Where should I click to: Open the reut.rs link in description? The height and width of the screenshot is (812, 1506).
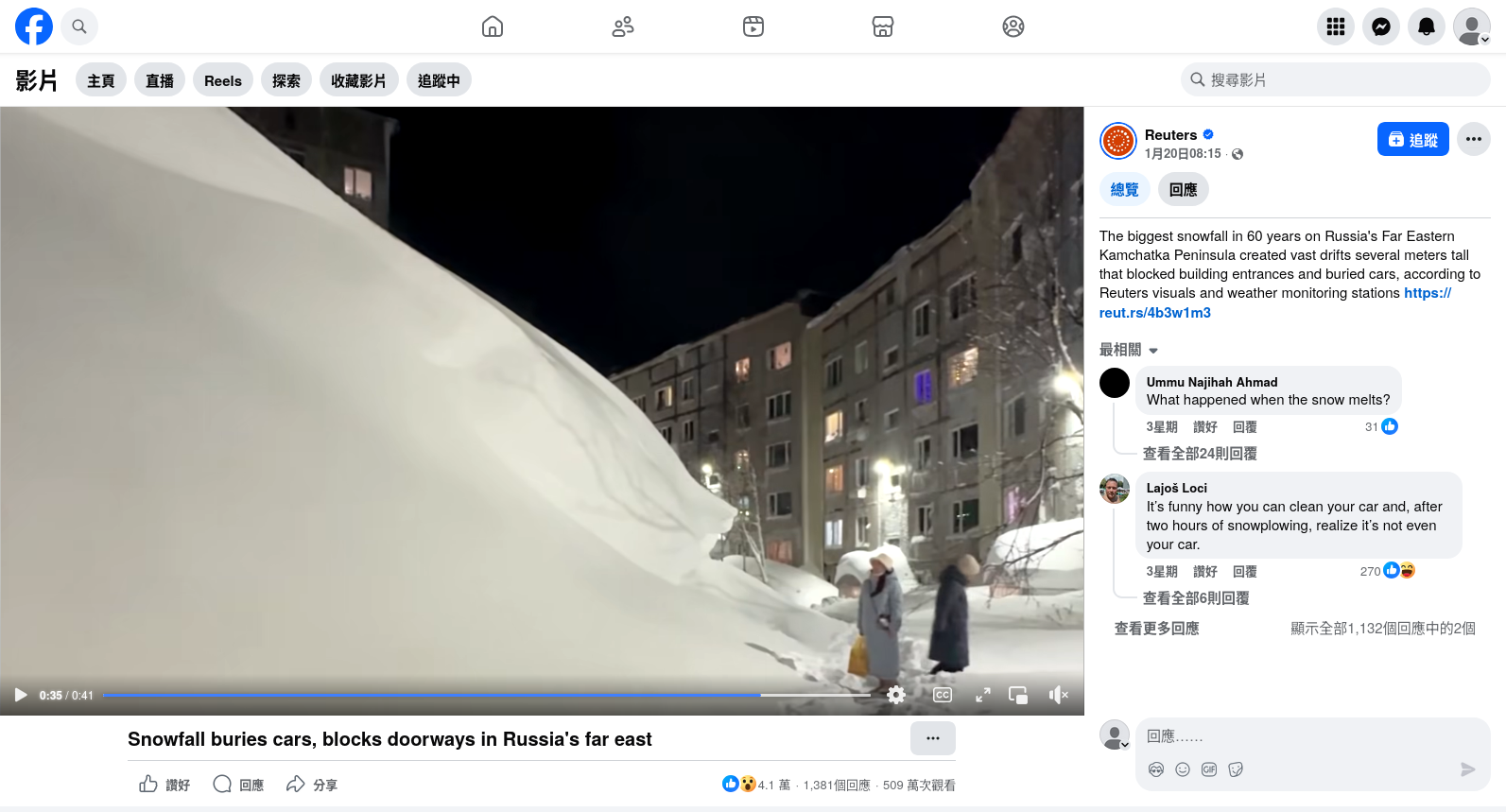point(1154,313)
